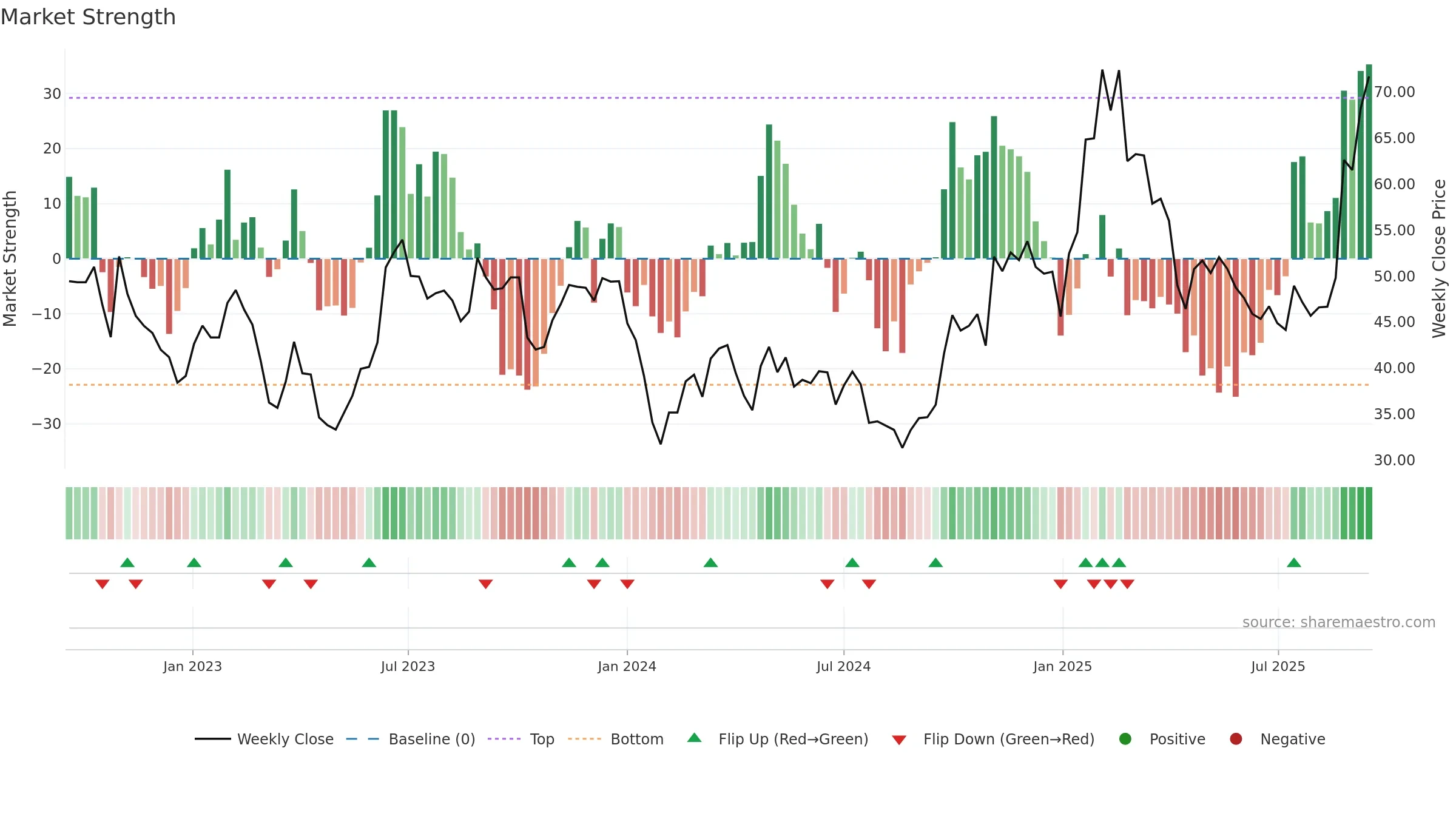This screenshot has width=1456, height=819.
Task: Click the 70.00 price axis label
Action: pyautogui.click(x=1394, y=92)
